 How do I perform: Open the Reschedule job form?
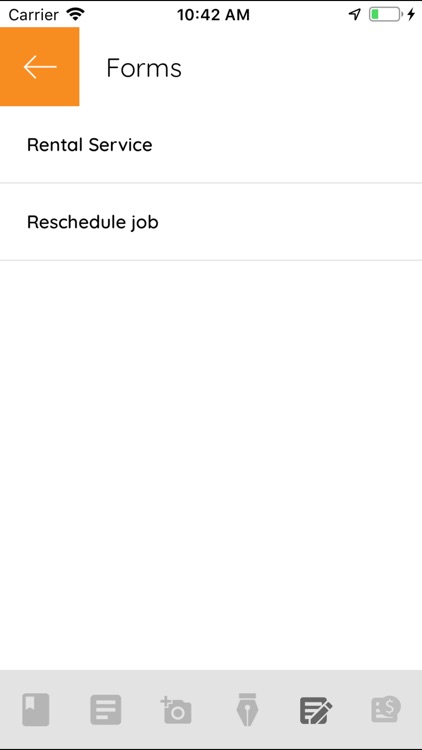tap(92, 222)
